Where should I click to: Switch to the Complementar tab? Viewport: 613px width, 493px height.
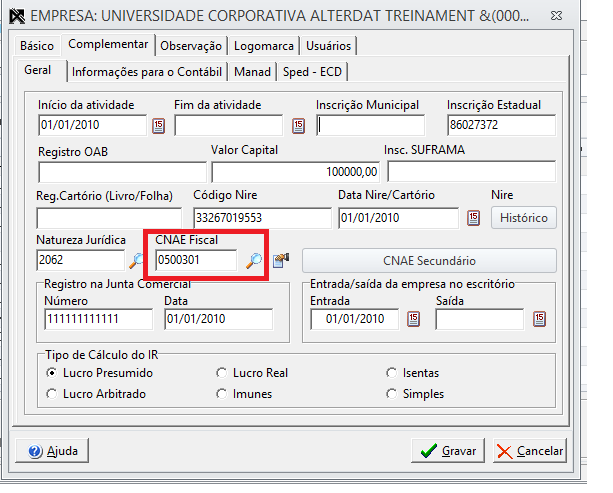point(108,44)
